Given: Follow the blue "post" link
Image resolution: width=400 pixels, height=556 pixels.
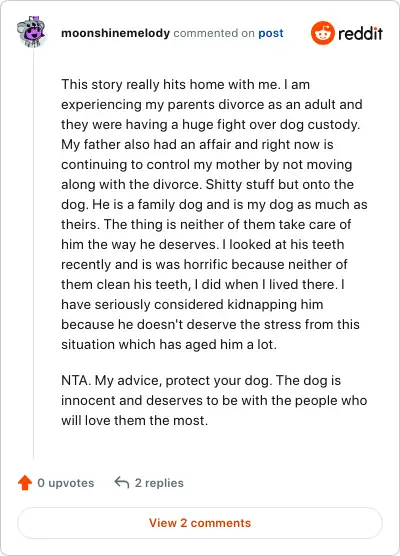Looking at the screenshot, I should [x=271, y=33].
